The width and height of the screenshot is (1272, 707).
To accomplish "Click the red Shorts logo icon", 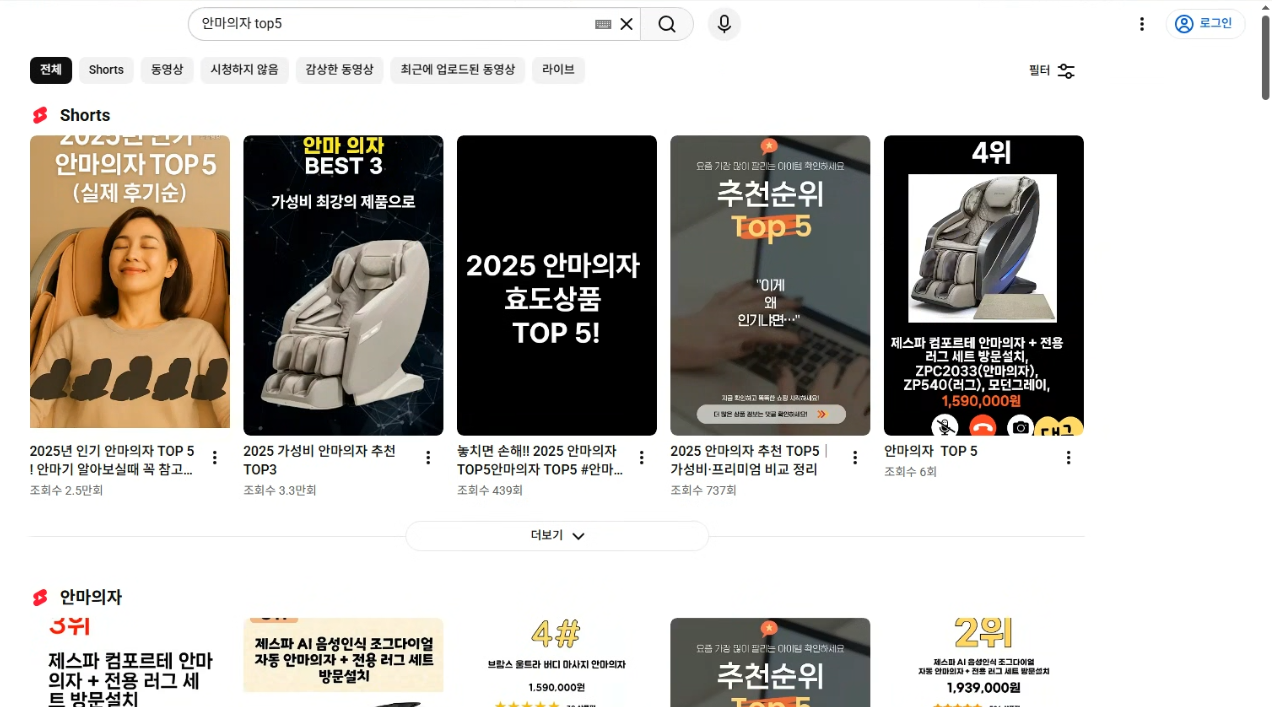I will (x=39, y=114).
